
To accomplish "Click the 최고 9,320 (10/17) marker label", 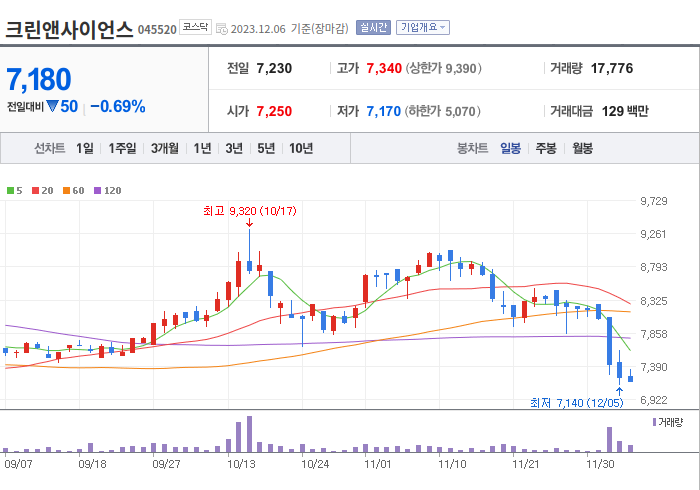I will pos(250,211).
